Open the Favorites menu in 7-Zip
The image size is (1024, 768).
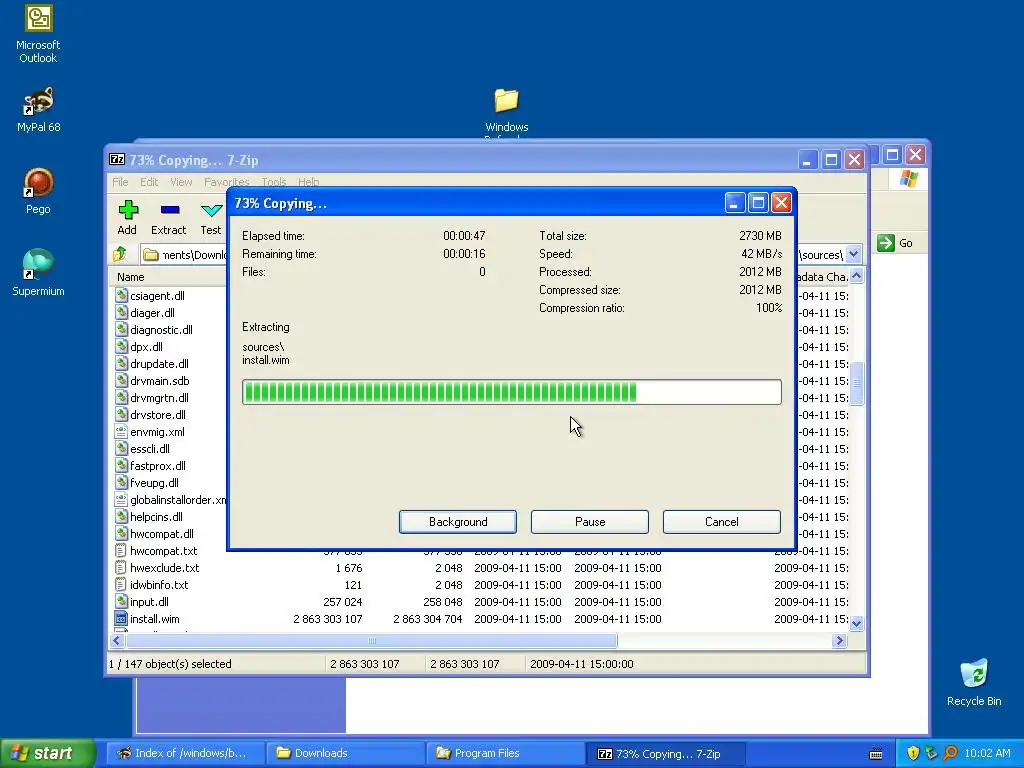pos(227,182)
